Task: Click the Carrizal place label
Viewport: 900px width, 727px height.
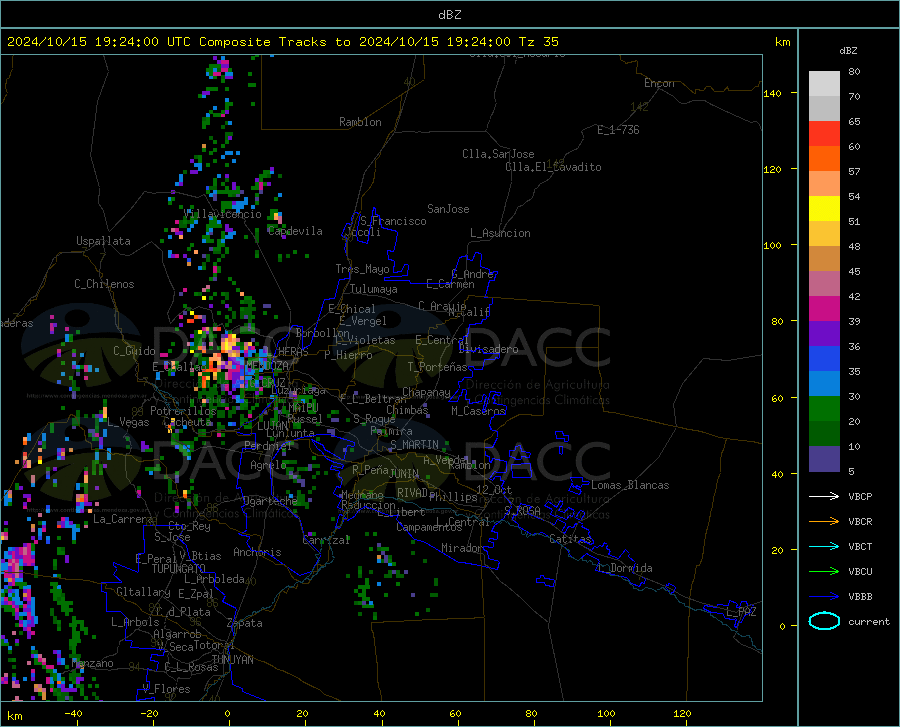Action: [x=326, y=540]
